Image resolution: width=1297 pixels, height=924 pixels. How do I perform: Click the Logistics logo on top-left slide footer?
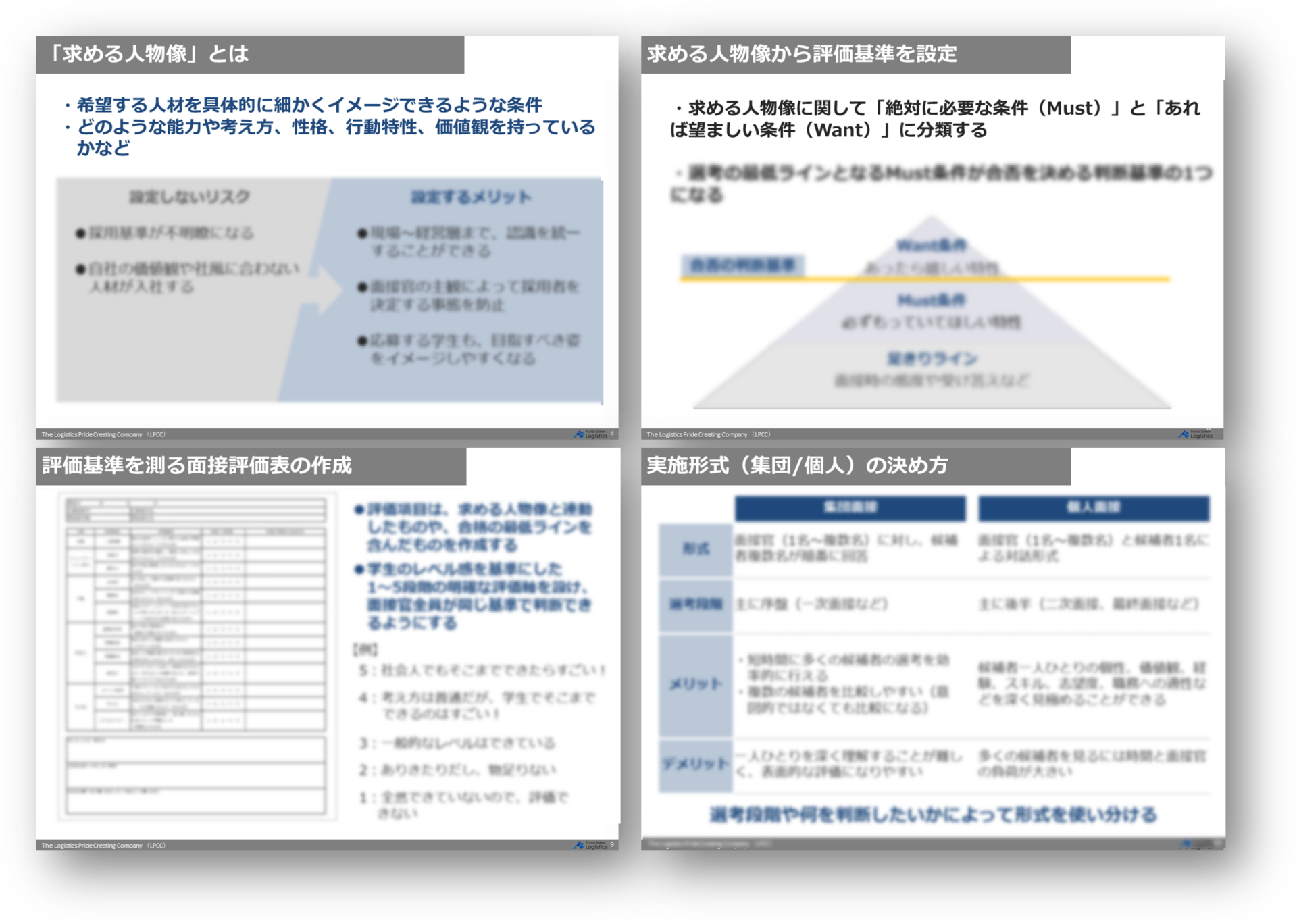591,434
